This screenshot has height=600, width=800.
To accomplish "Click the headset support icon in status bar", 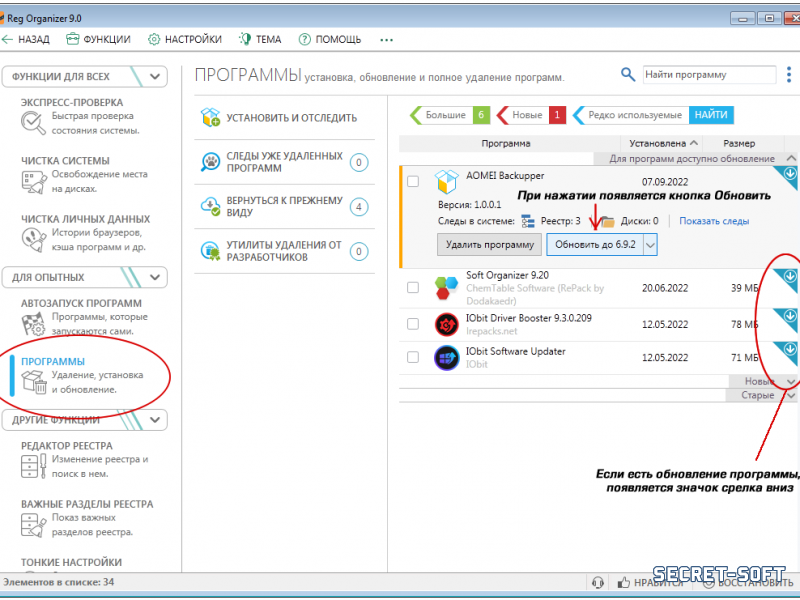I will (598, 582).
